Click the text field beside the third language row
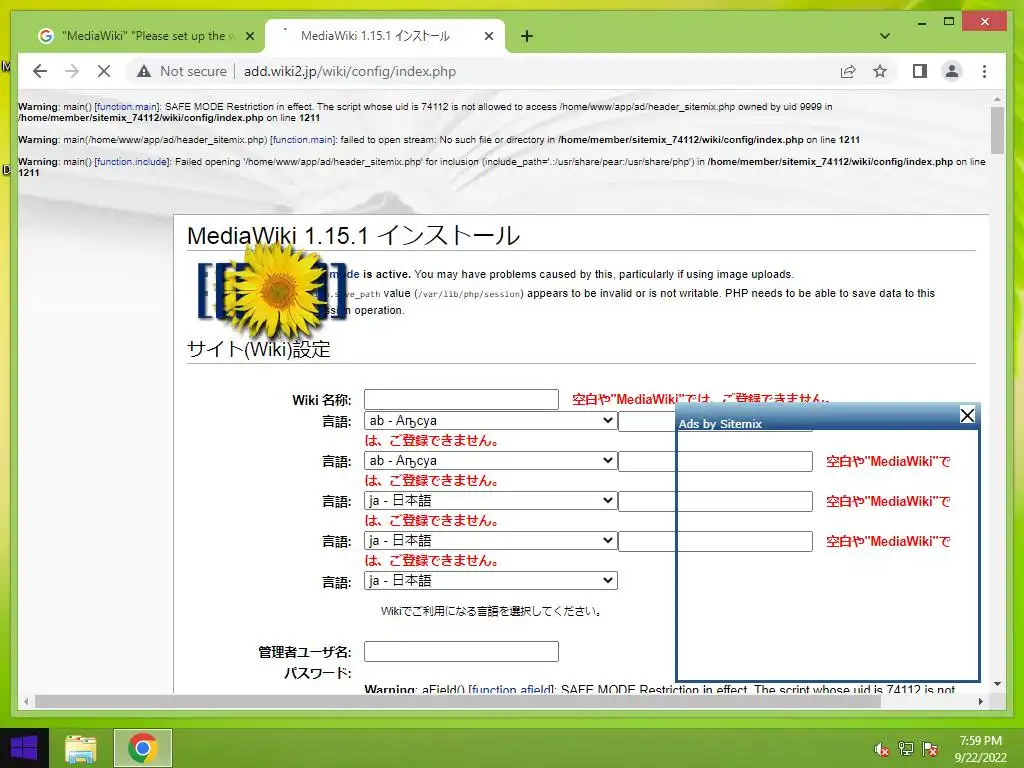Screen dimensions: 1024x768 715,501
